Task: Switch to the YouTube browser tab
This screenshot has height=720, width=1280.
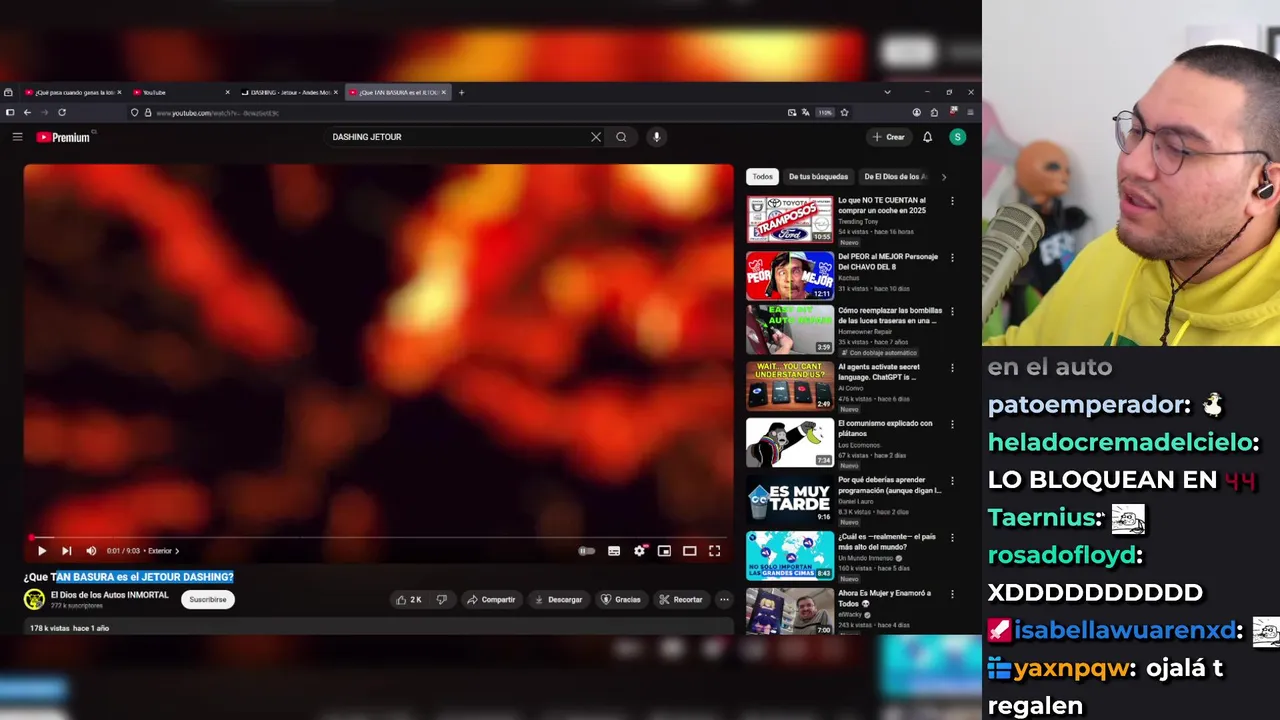Action: point(180,92)
